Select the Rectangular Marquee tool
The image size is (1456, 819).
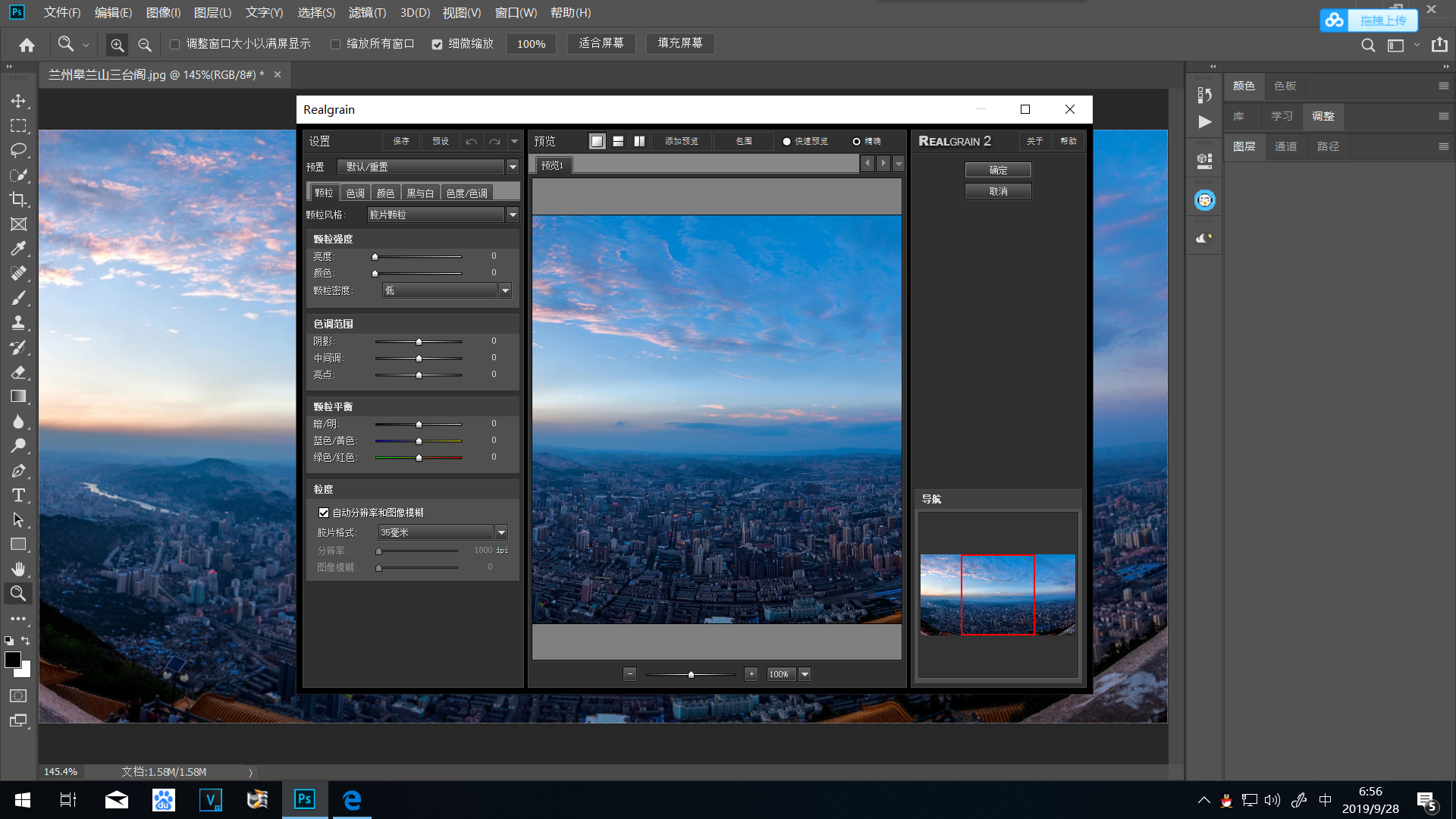point(18,126)
